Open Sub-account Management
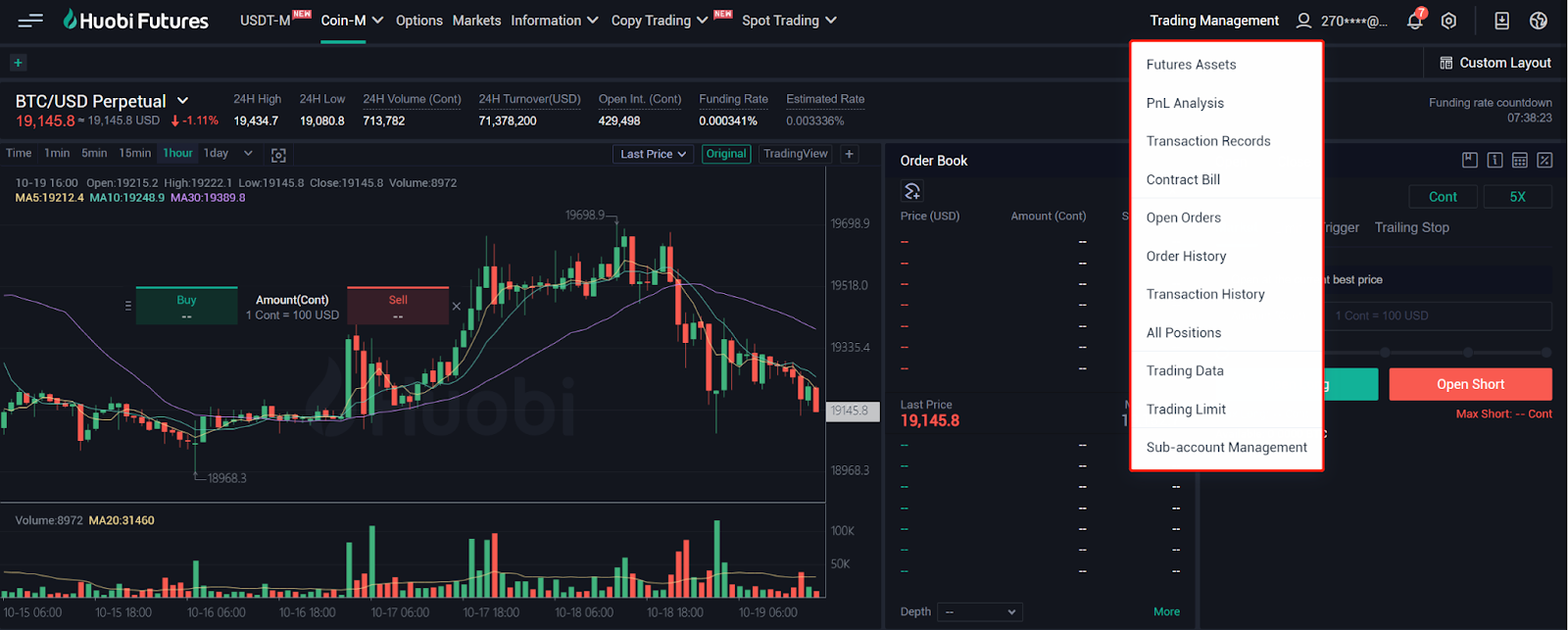 tap(1227, 447)
